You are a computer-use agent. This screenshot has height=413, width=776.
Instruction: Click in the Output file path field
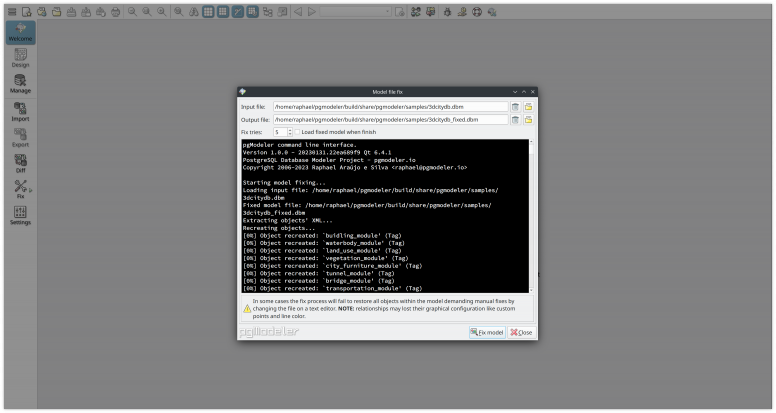tap(390, 120)
